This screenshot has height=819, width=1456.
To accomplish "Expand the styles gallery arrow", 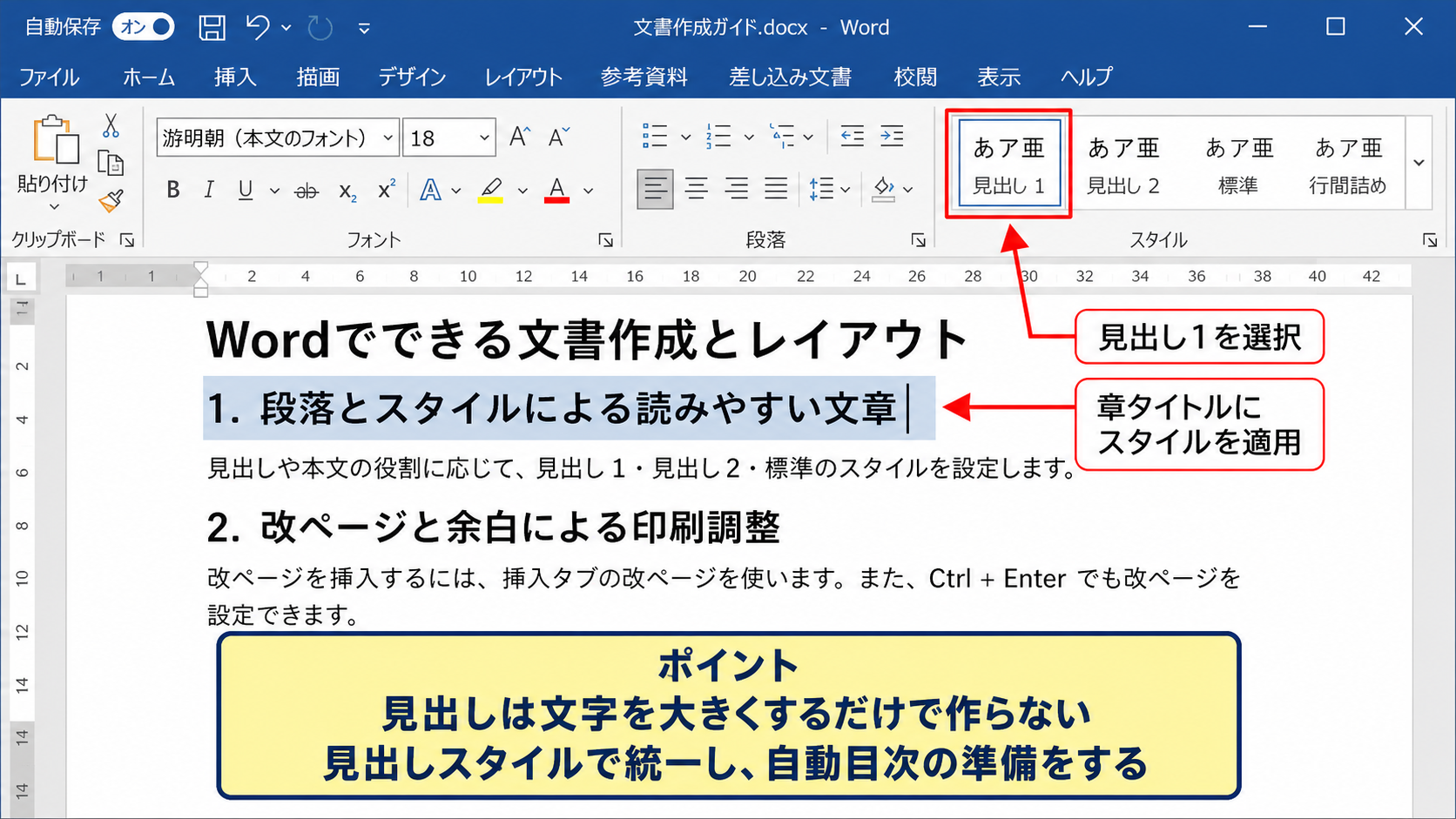I will (x=1419, y=163).
